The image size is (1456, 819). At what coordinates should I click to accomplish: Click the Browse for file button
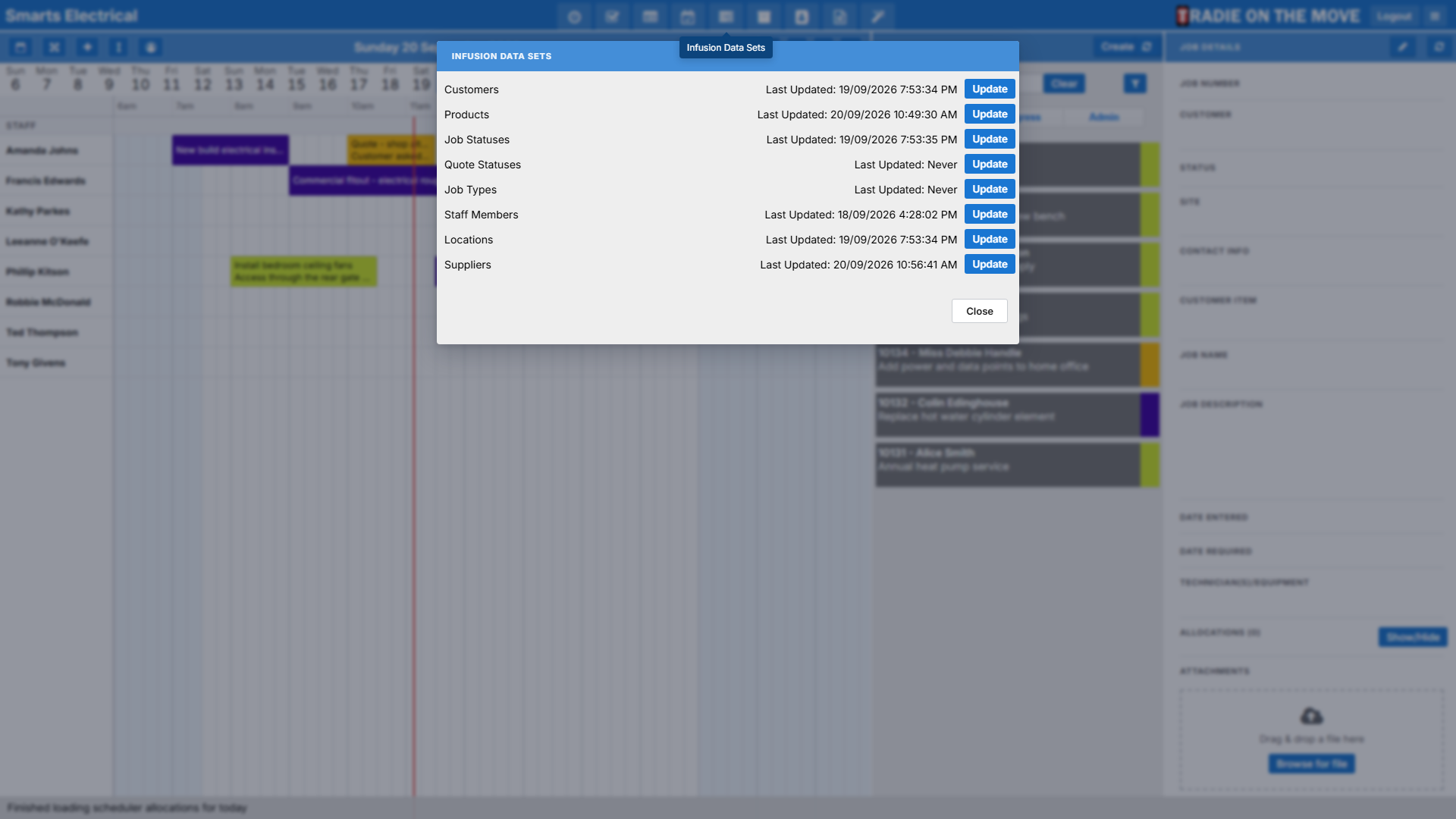click(1311, 764)
